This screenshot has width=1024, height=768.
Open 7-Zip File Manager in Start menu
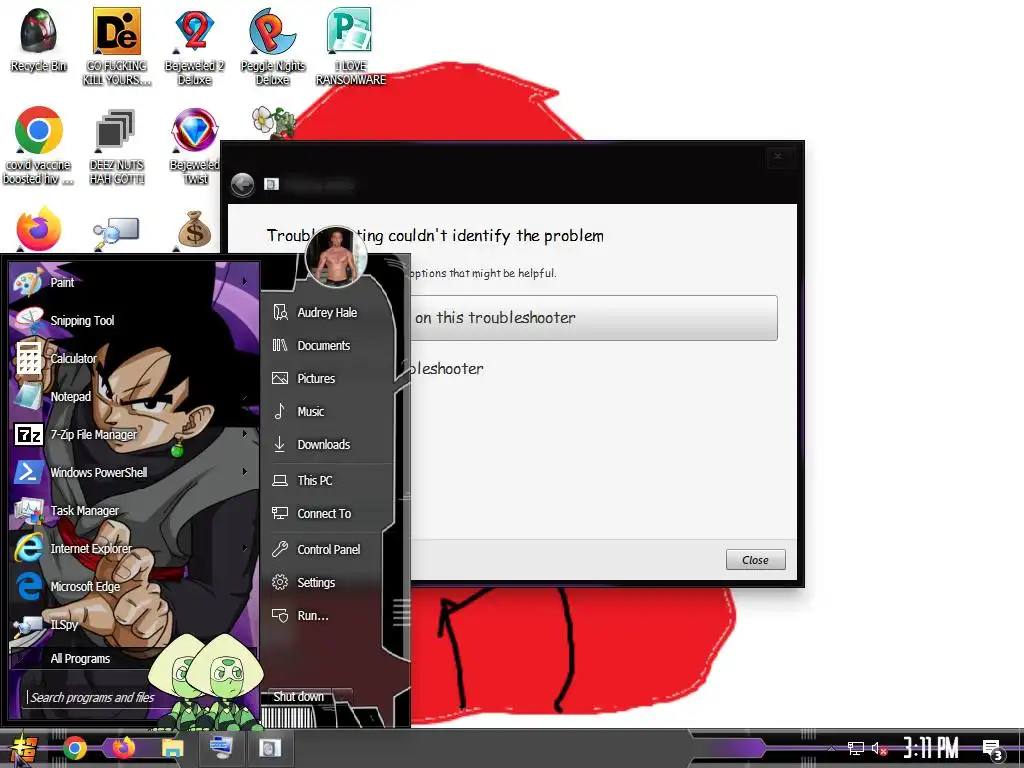pos(134,434)
